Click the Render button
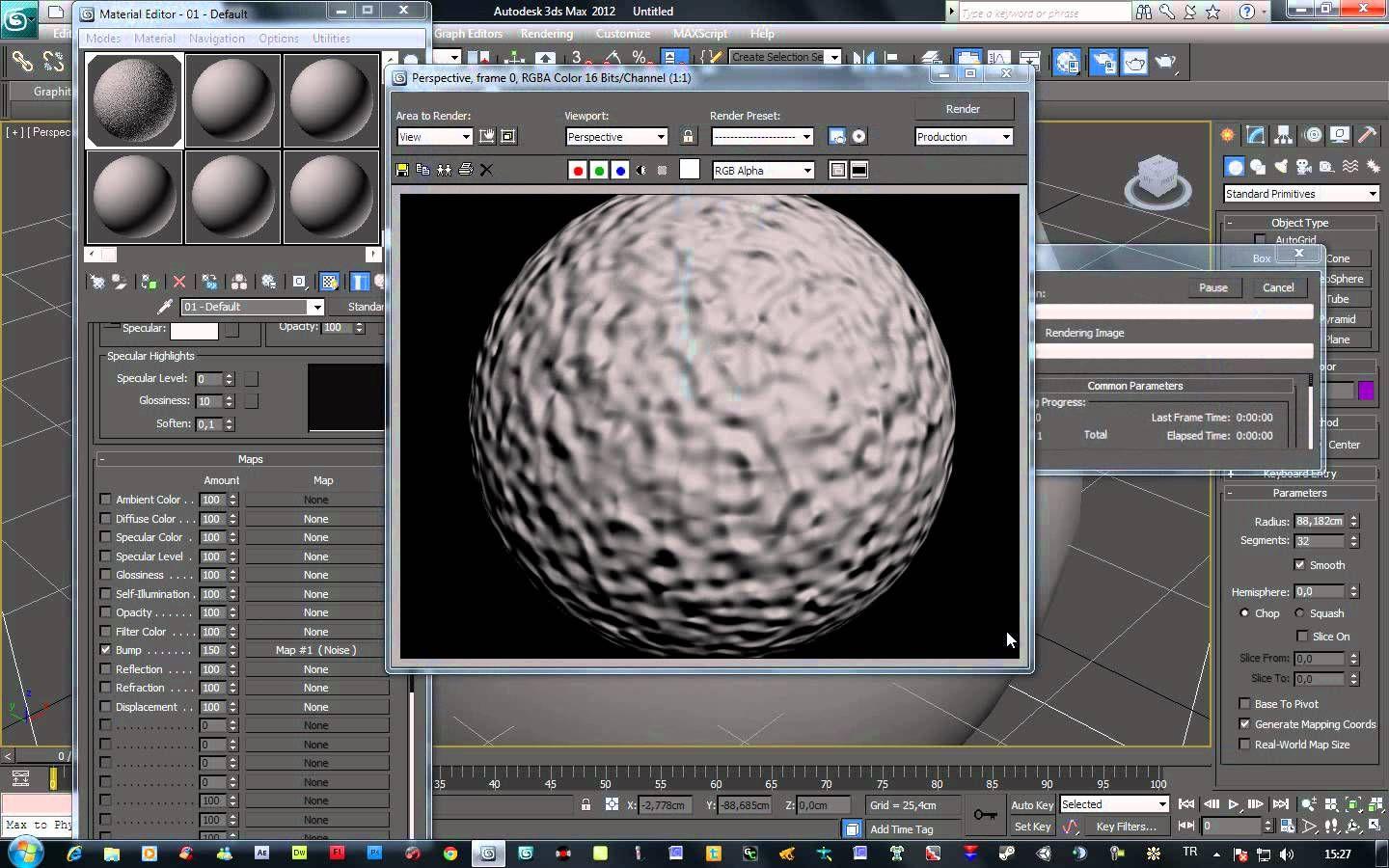The height and width of the screenshot is (868, 1389). (x=964, y=109)
